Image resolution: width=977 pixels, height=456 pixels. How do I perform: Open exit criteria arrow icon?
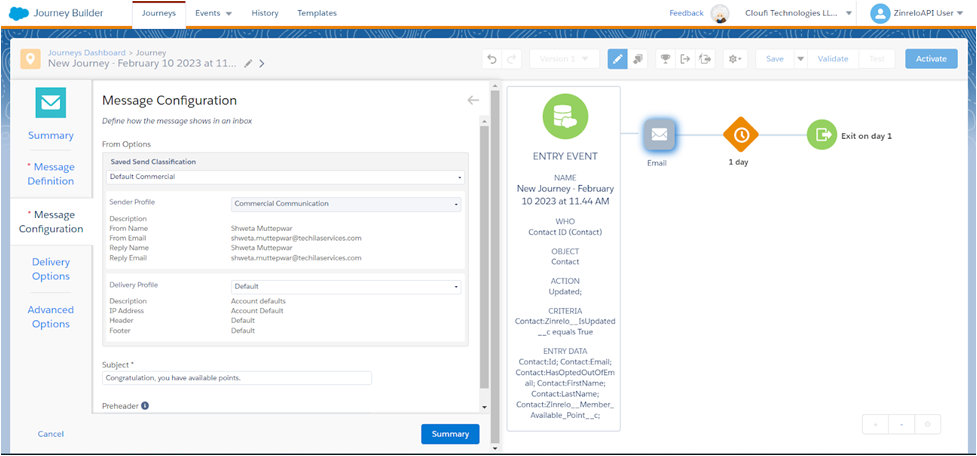click(685, 59)
